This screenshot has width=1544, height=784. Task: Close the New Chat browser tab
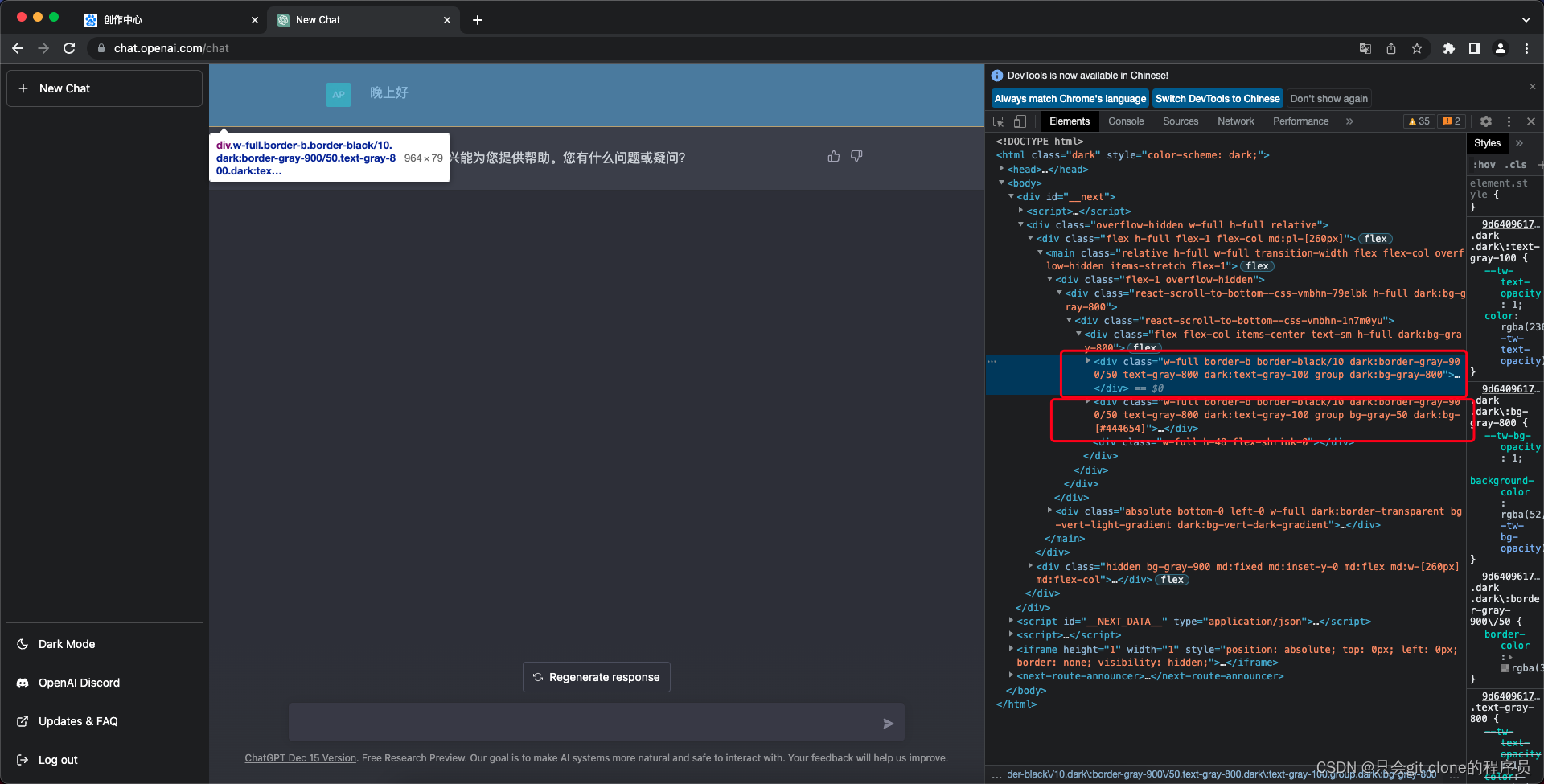pyautogui.click(x=447, y=20)
